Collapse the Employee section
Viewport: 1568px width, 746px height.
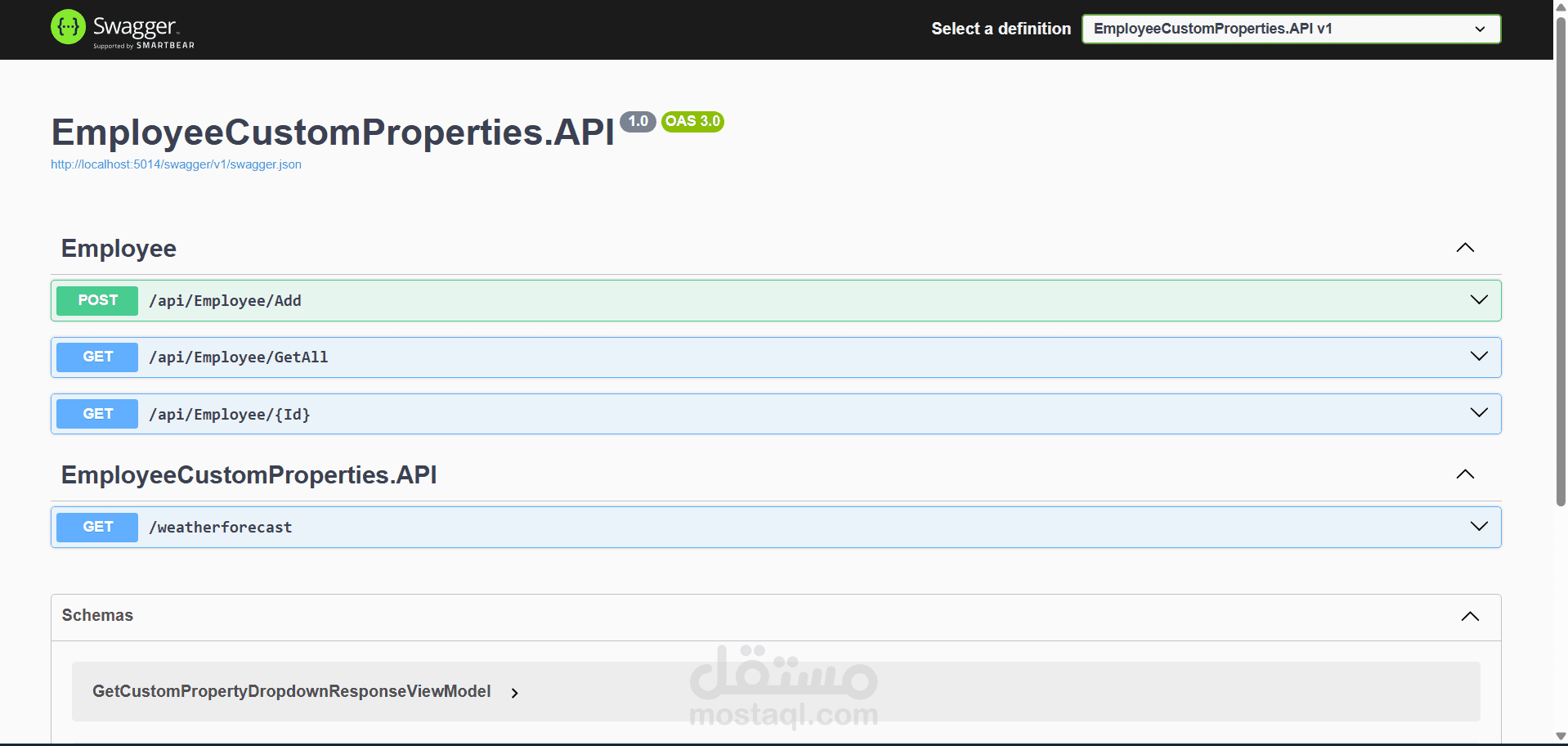click(x=1465, y=248)
